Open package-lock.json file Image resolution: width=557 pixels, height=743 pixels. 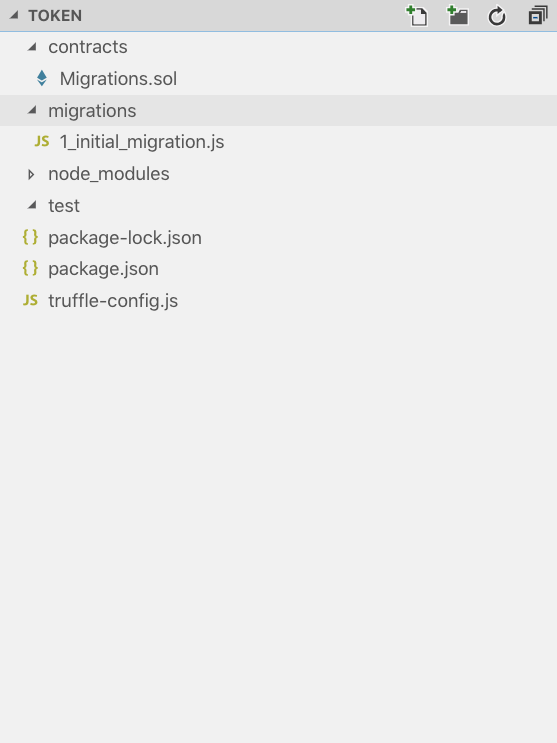pyautogui.click(x=125, y=238)
